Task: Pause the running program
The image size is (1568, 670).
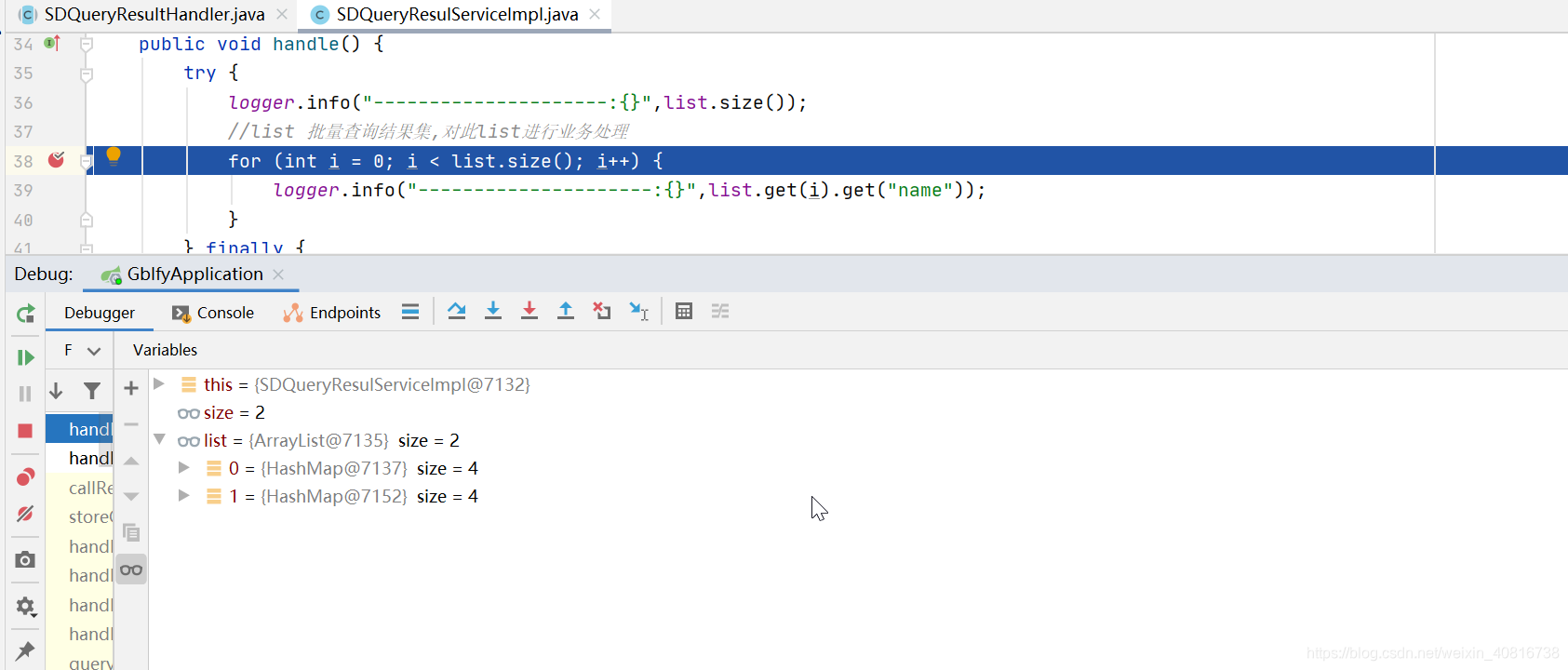Action: pos(25,394)
